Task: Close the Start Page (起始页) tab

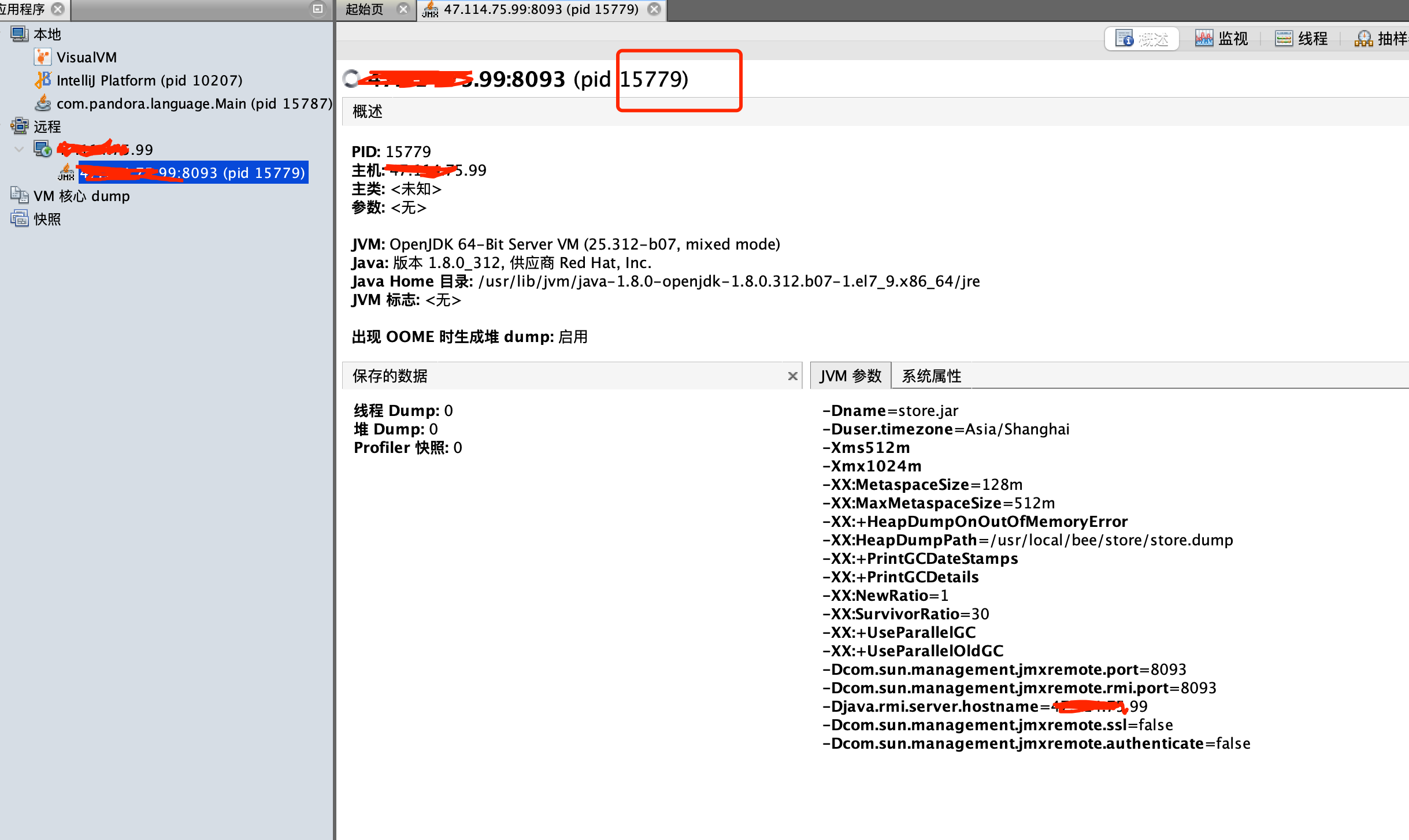Action: click(x=403, y=9)
